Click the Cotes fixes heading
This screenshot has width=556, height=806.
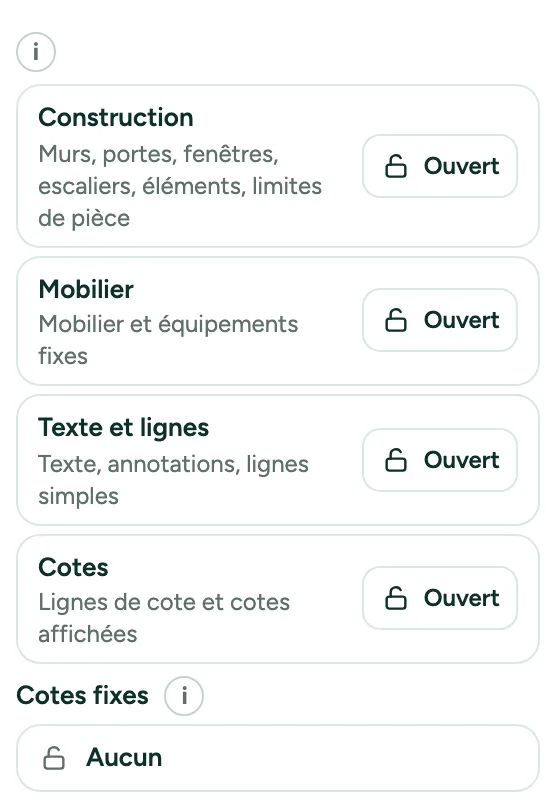point(82,695)
